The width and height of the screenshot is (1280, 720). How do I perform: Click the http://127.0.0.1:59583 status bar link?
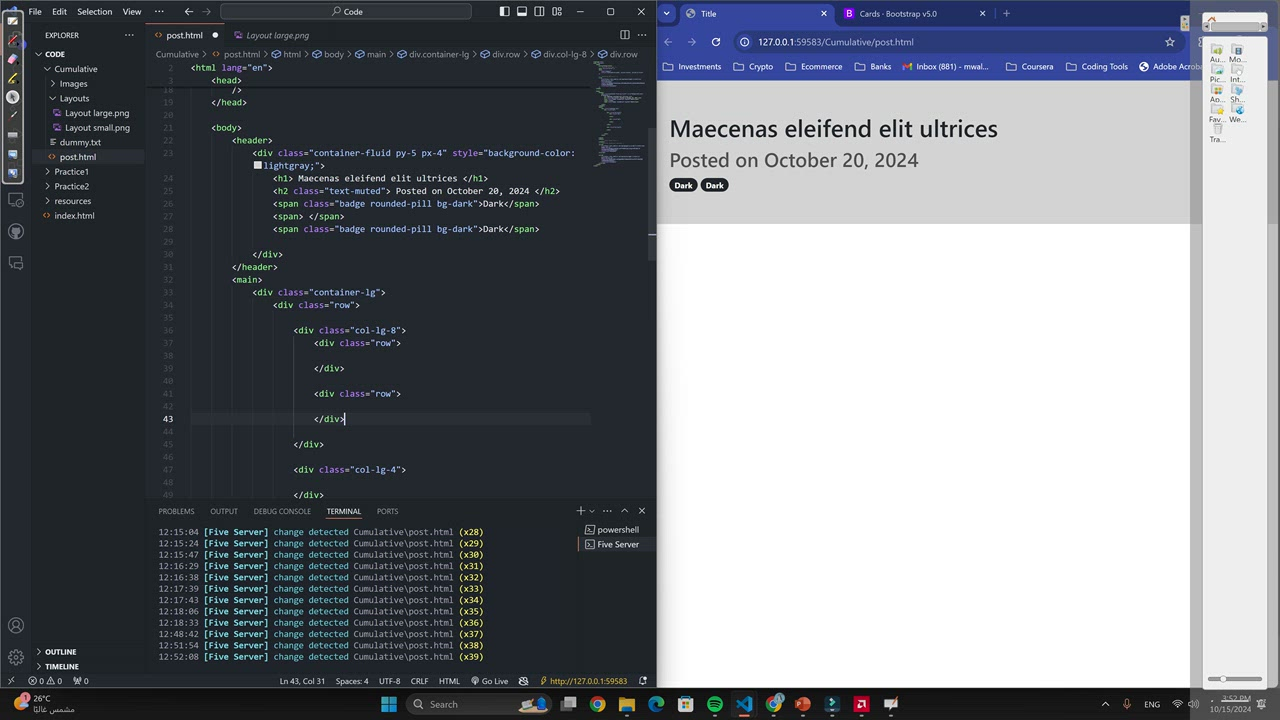(x=586, y=681)
